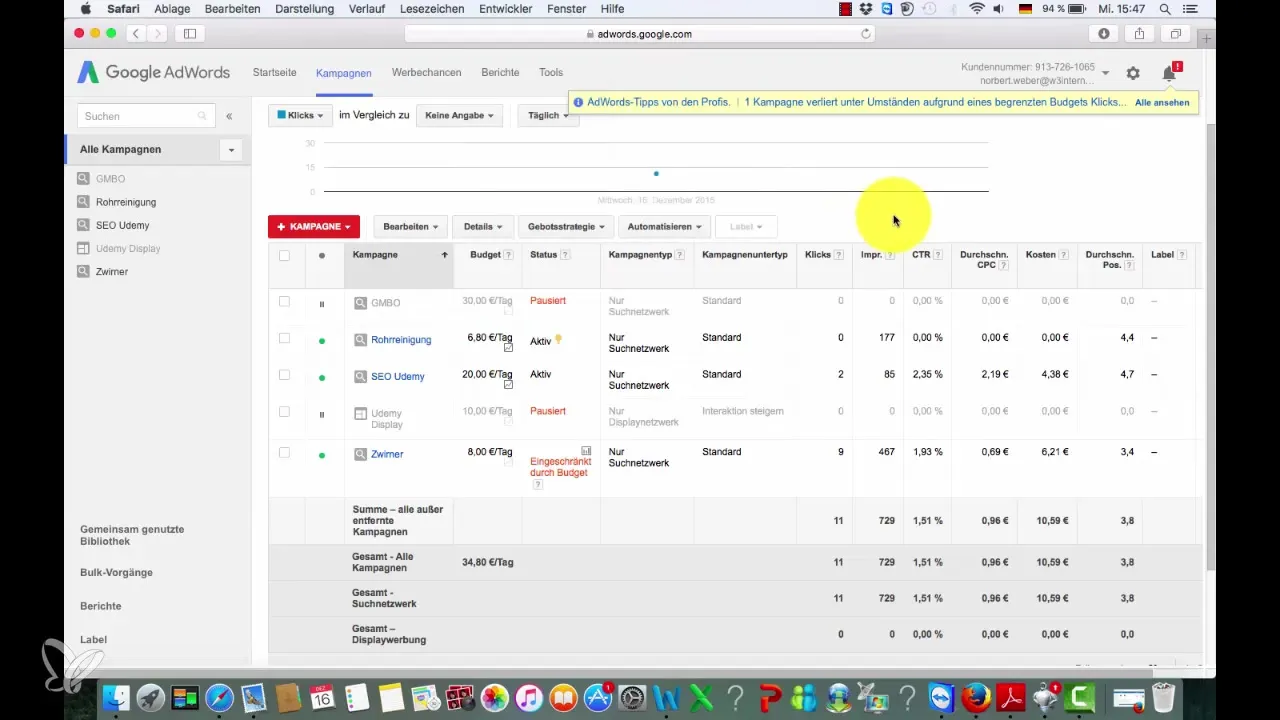Select GMBO in the sidebar campaign list

(x=110, y=179)
